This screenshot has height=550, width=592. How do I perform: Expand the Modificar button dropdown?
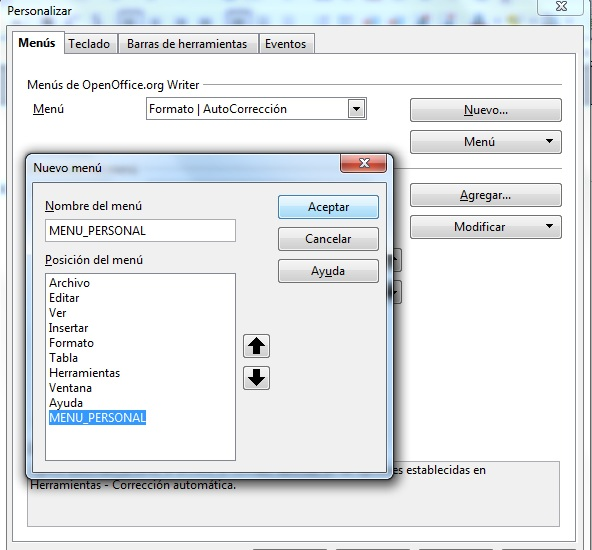point(486,227)
